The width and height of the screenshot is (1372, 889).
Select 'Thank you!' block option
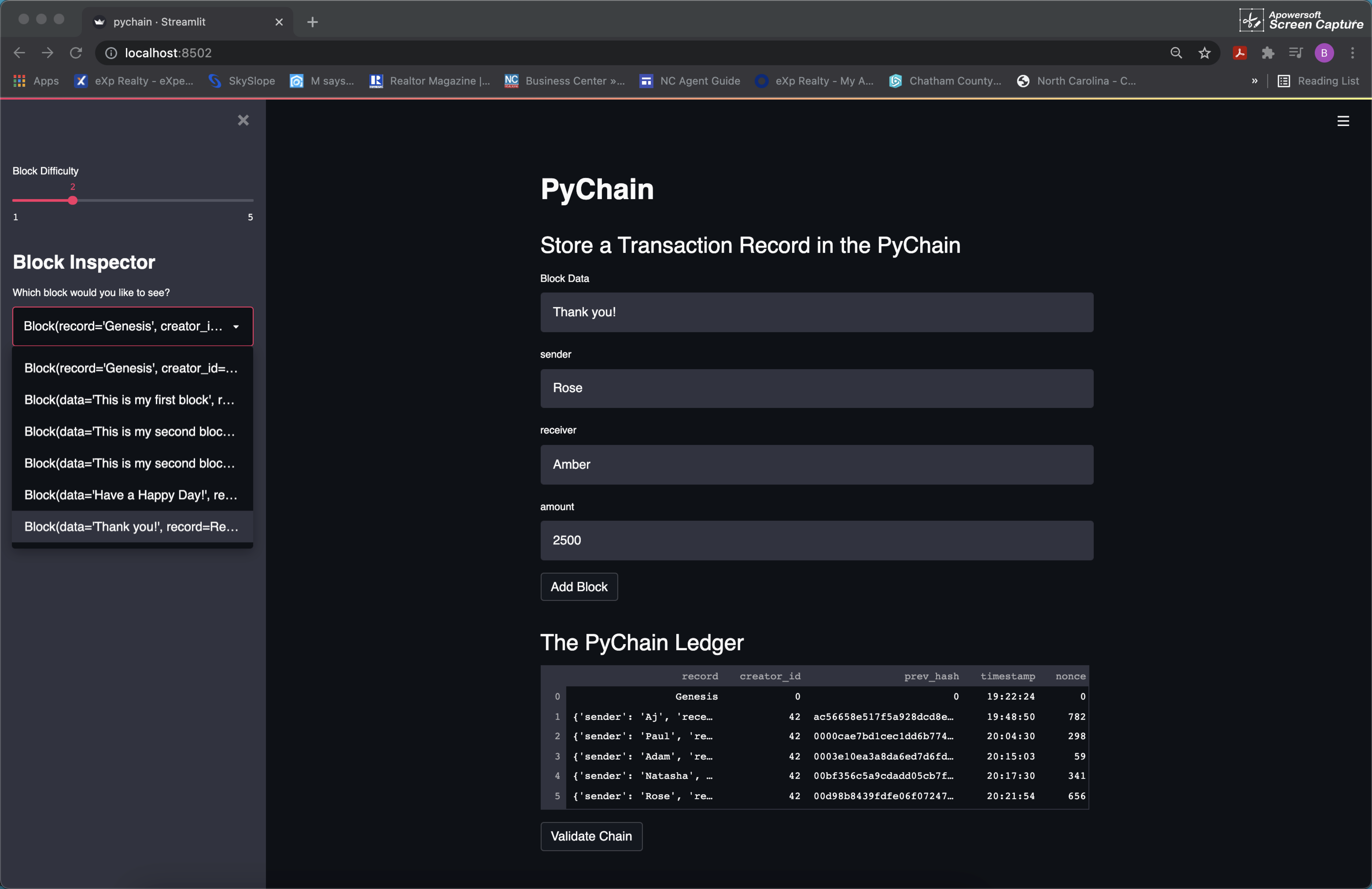tap(132, 527)
